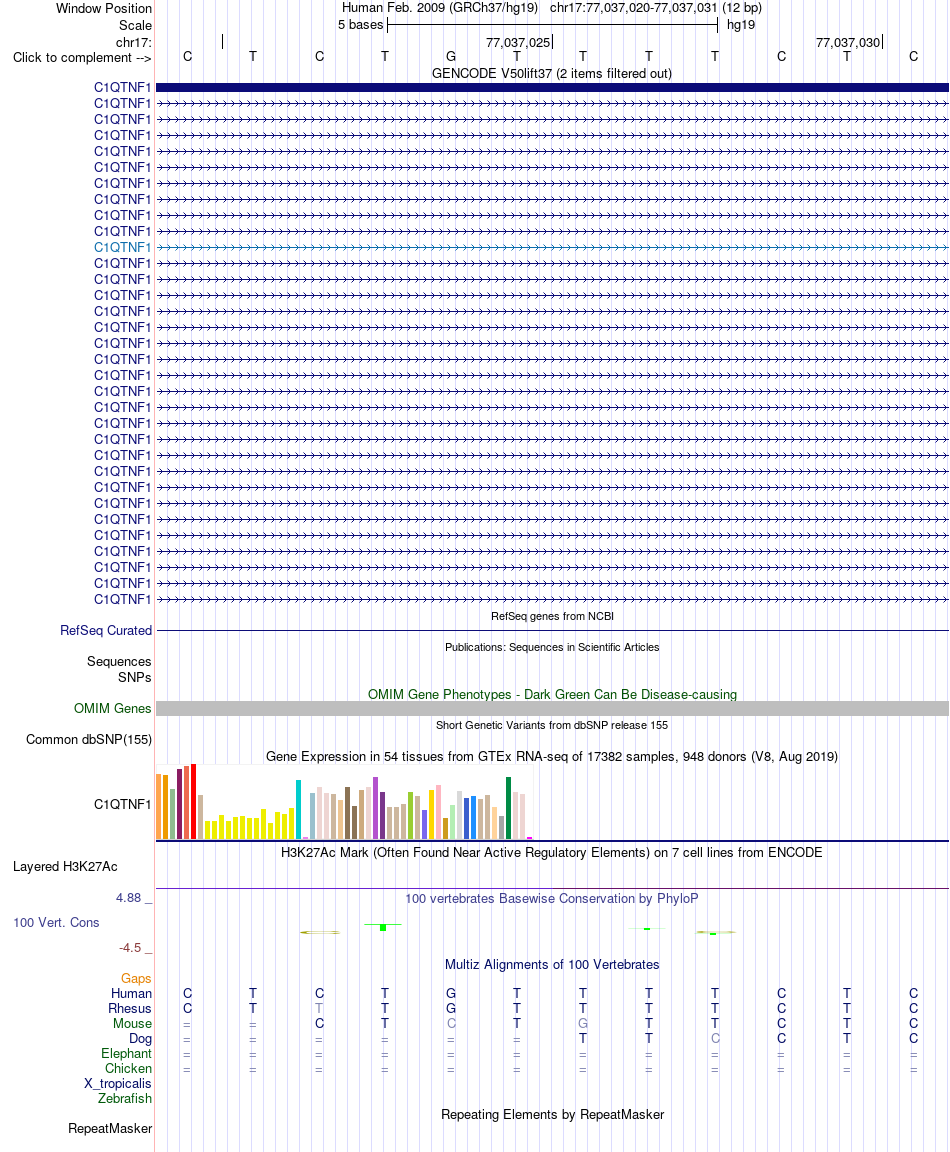The height and width of the screenshot is (1152, 950).
Task: Click the orange Gaps label
Action: [136, 979]
